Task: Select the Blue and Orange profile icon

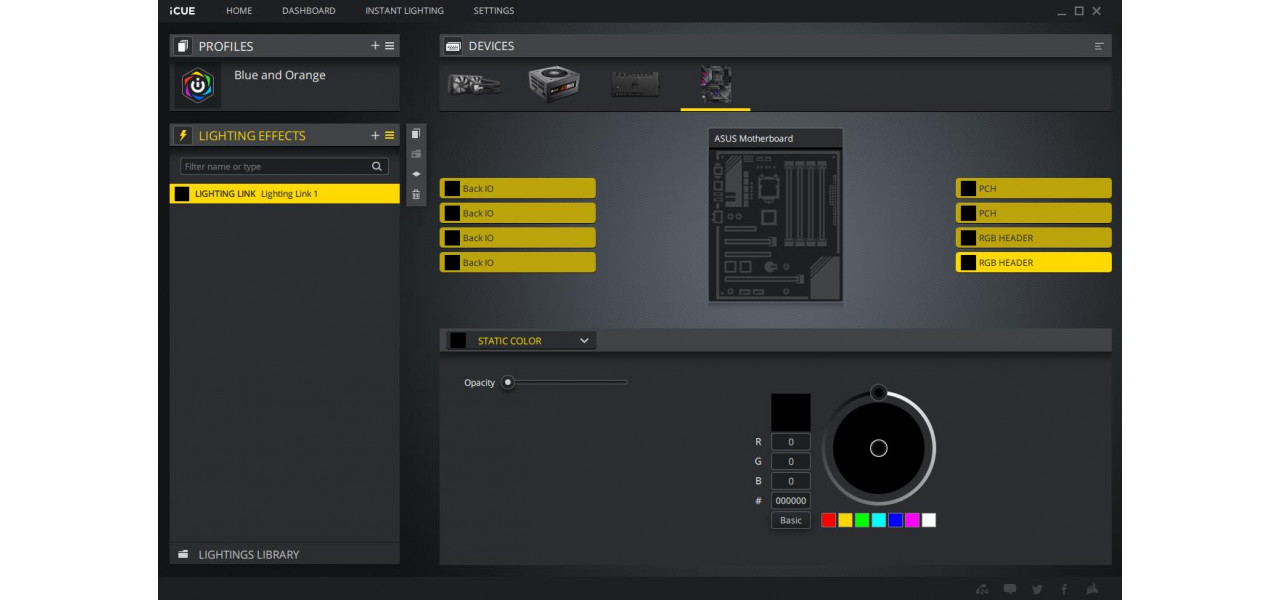Action: (x=198, y=86)
